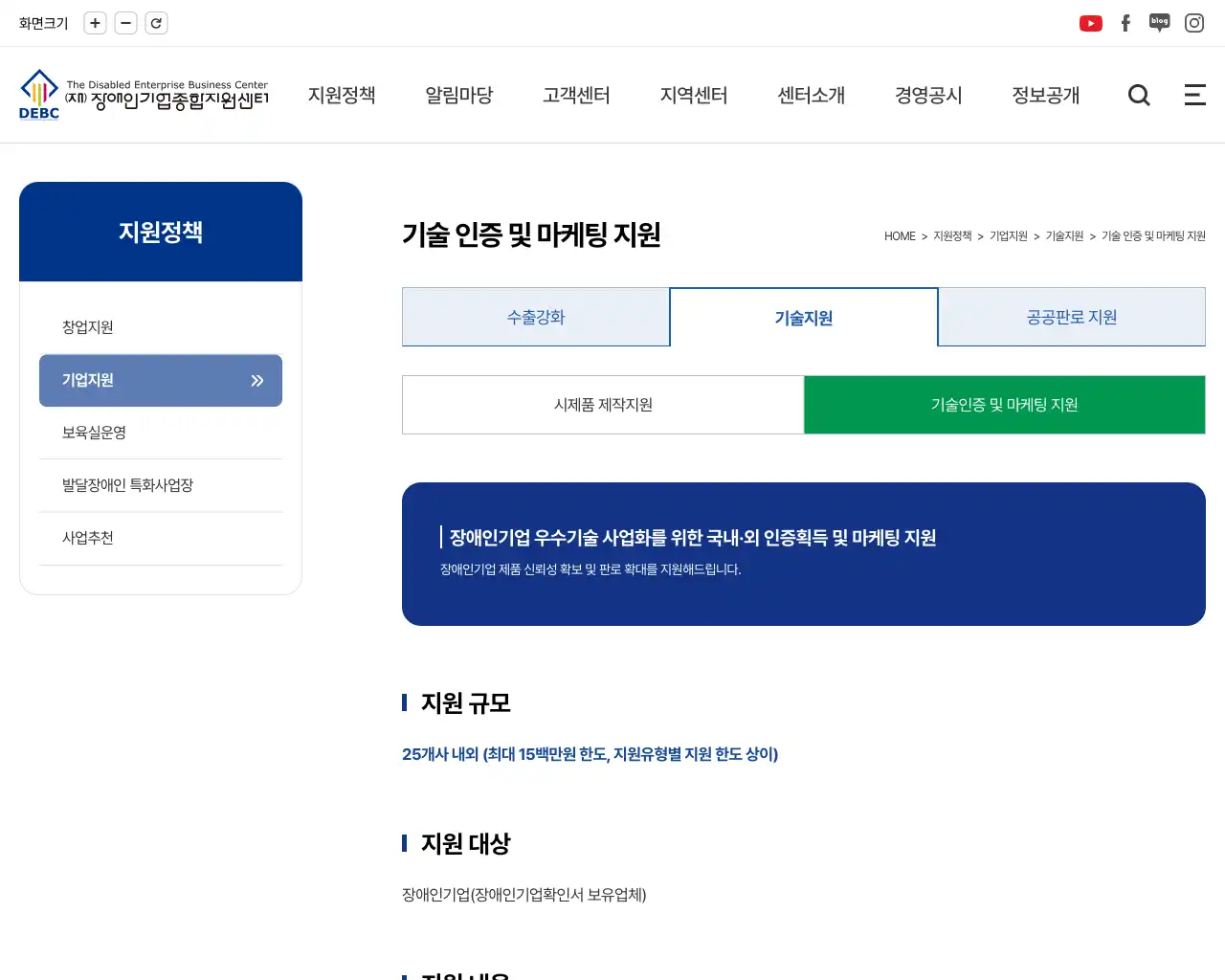Click the double chevron beside 기업지원
The image size is (1225, 980).
click(256, 381)
